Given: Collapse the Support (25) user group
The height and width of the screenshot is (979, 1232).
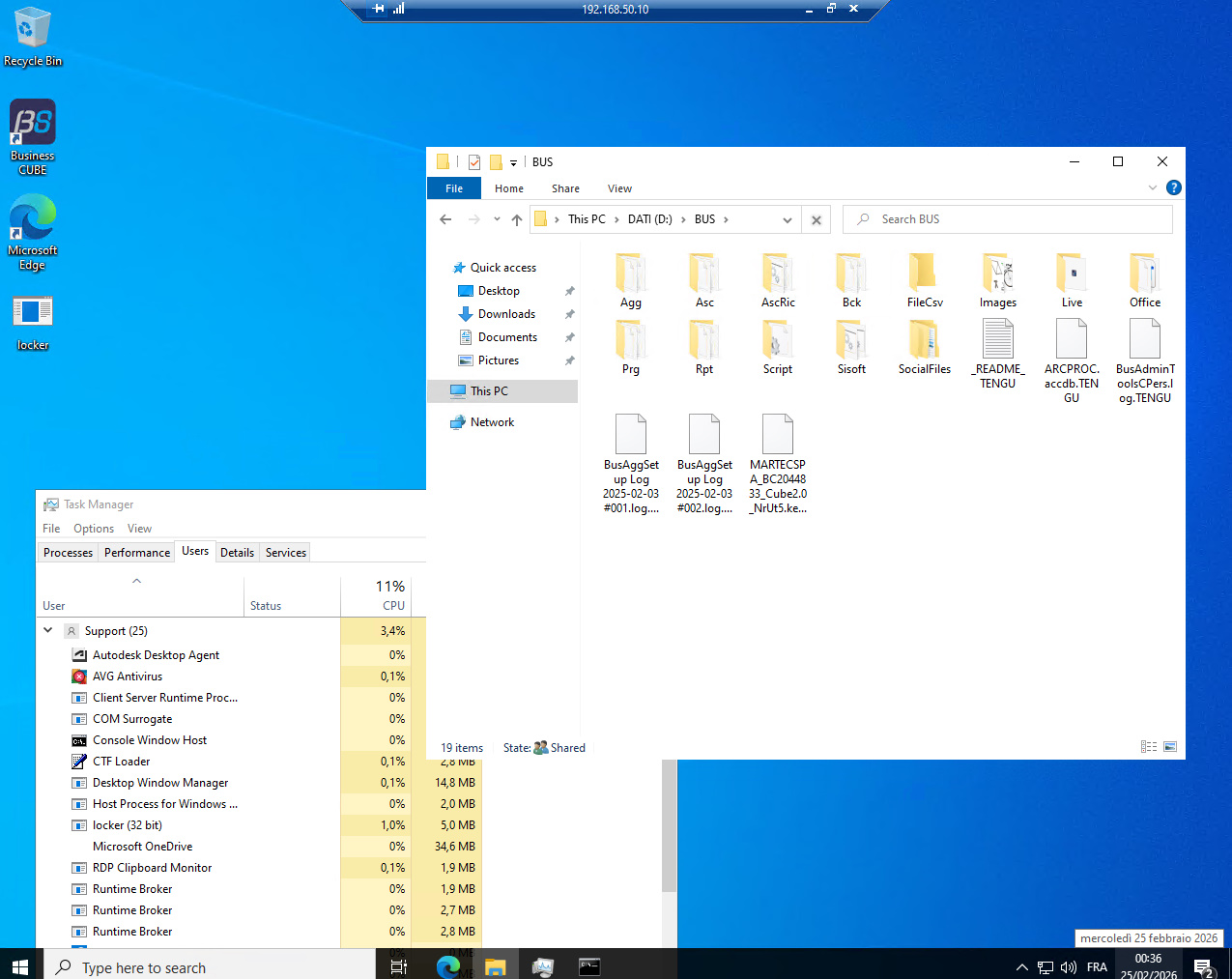Looking at the screenshot, I should click(48, 630).
